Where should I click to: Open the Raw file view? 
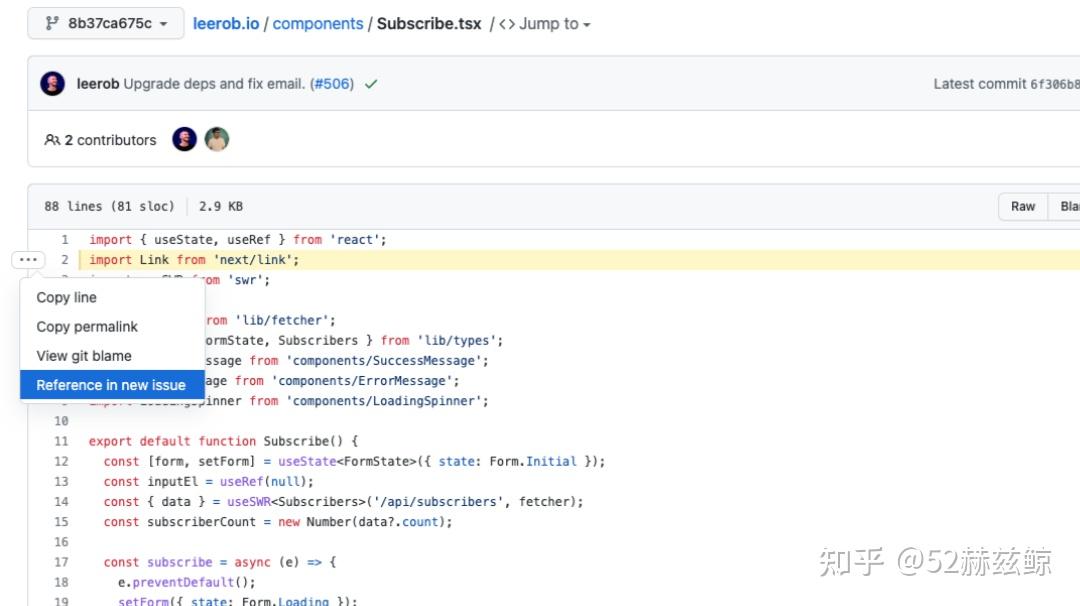point(1022,205)
